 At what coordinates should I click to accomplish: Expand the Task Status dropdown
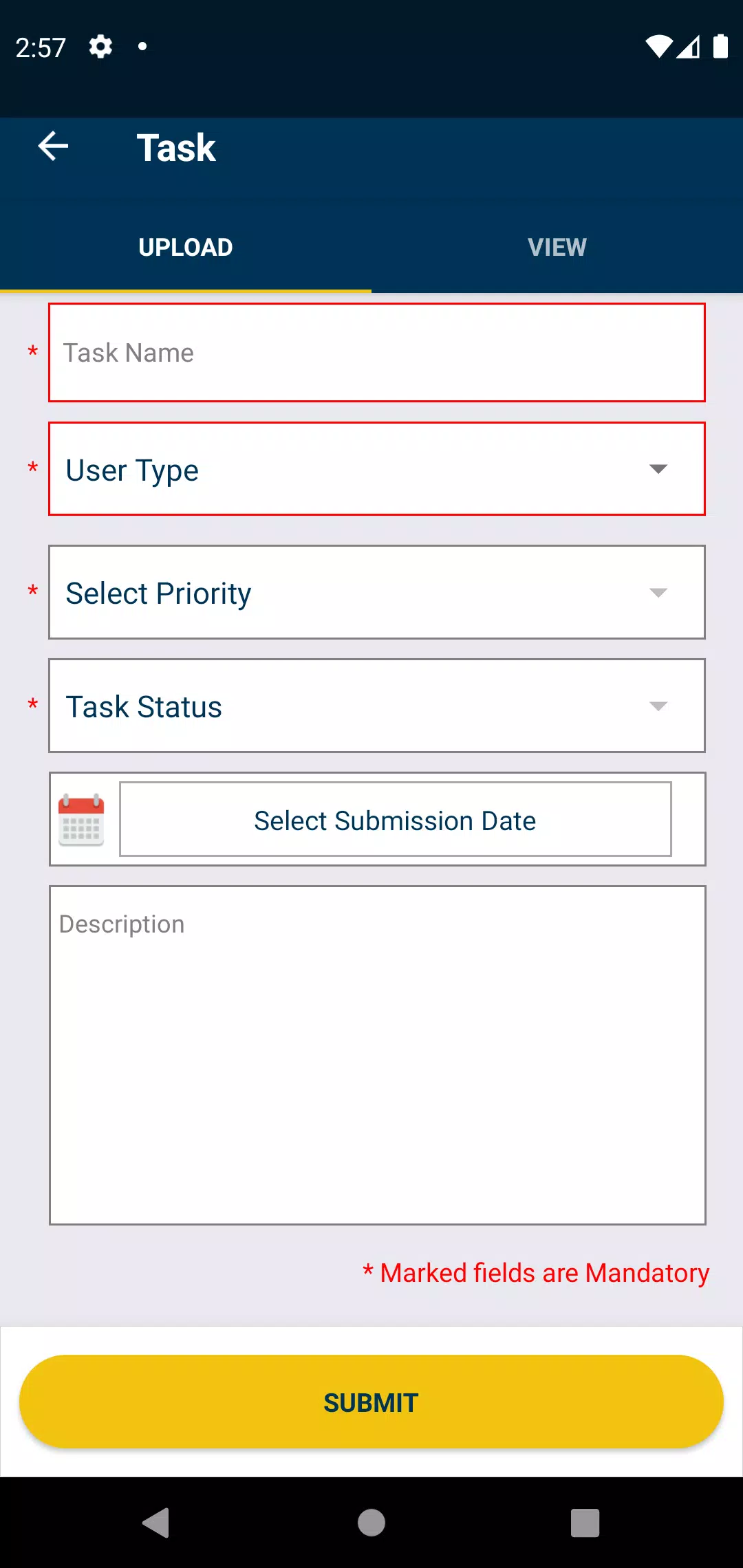tap(377, 706)
